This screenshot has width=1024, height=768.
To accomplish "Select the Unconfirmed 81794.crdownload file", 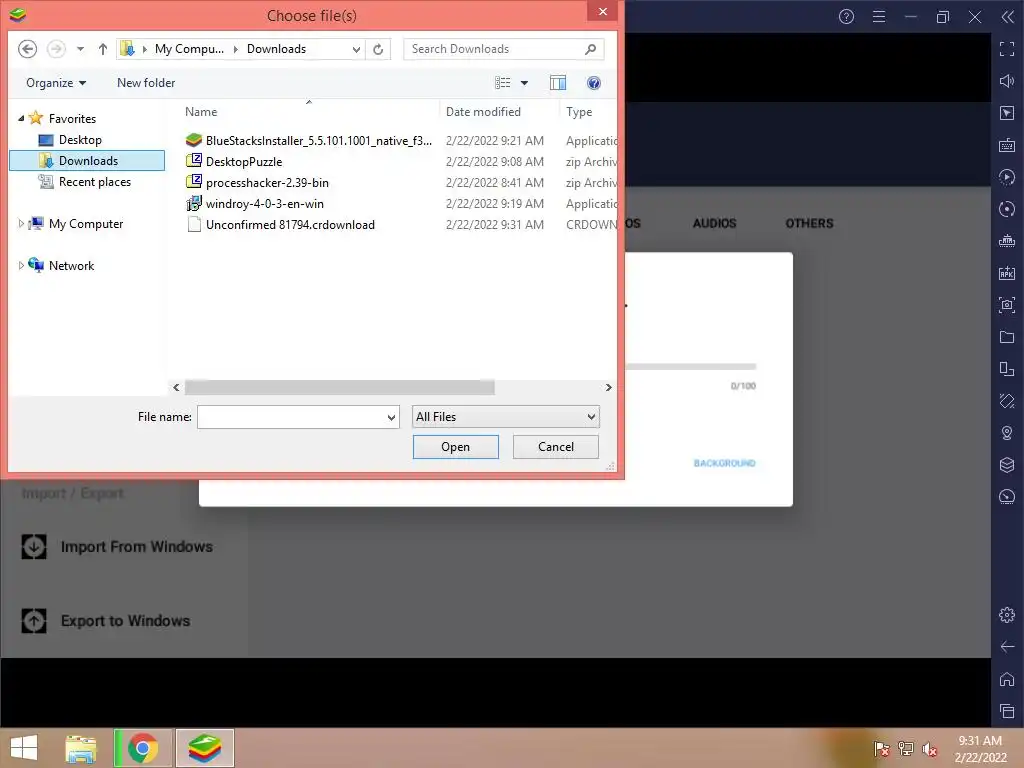I will [x=280, y=224].
